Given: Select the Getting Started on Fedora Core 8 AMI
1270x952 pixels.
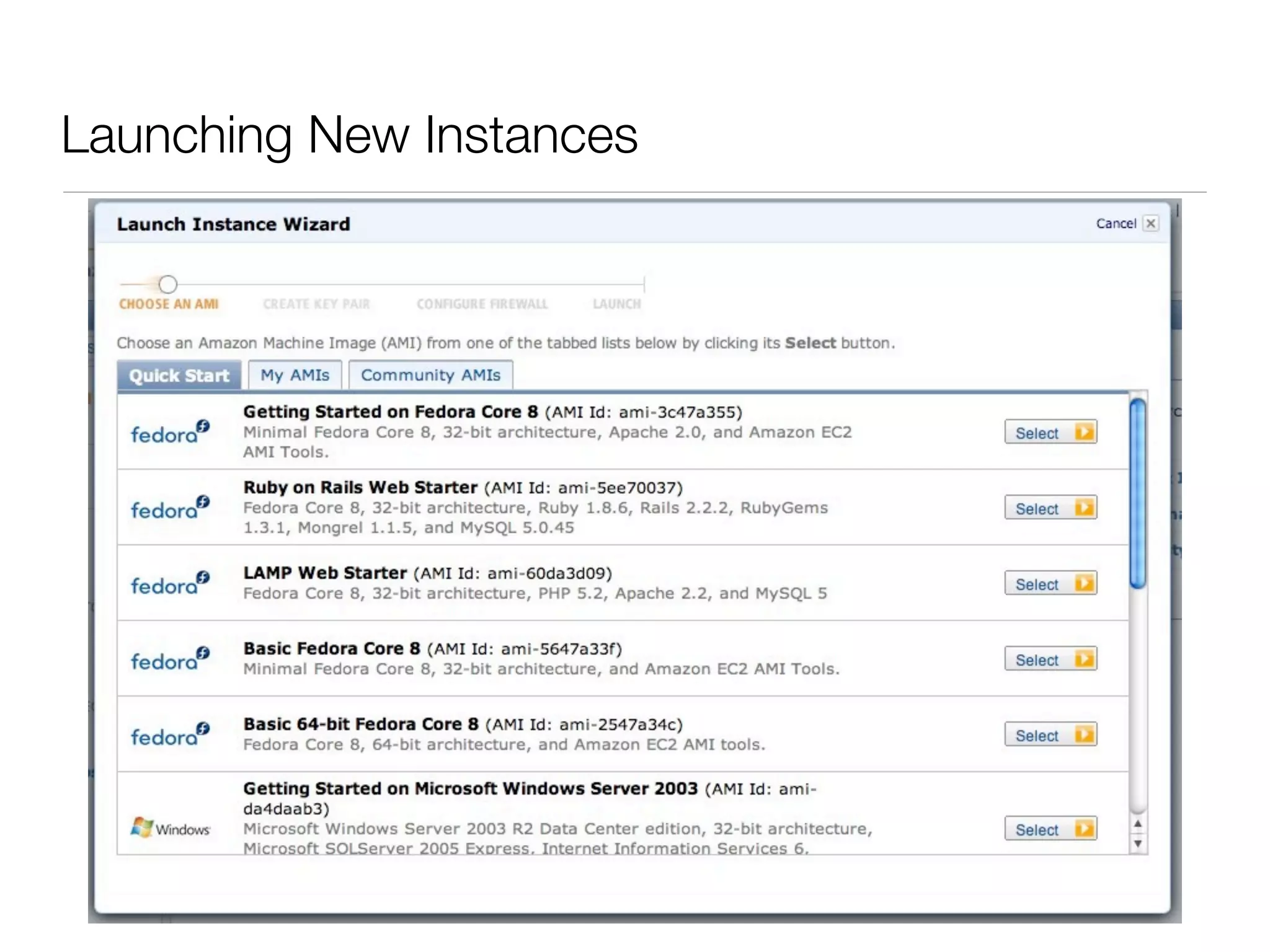Looking at the screenshot, I should [x=1050, y=433].
